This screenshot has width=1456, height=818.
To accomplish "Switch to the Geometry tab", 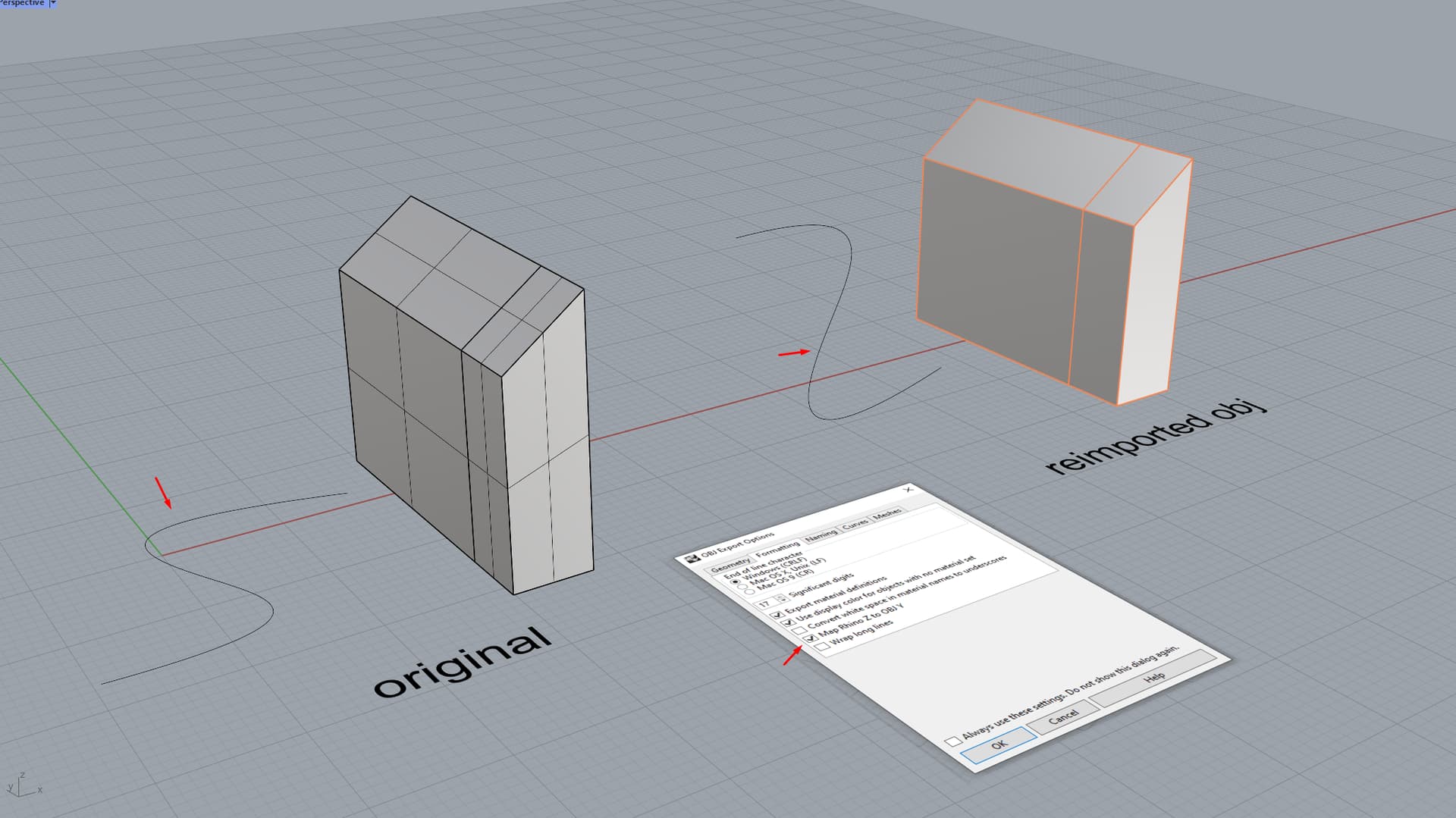I will point(730,566).
